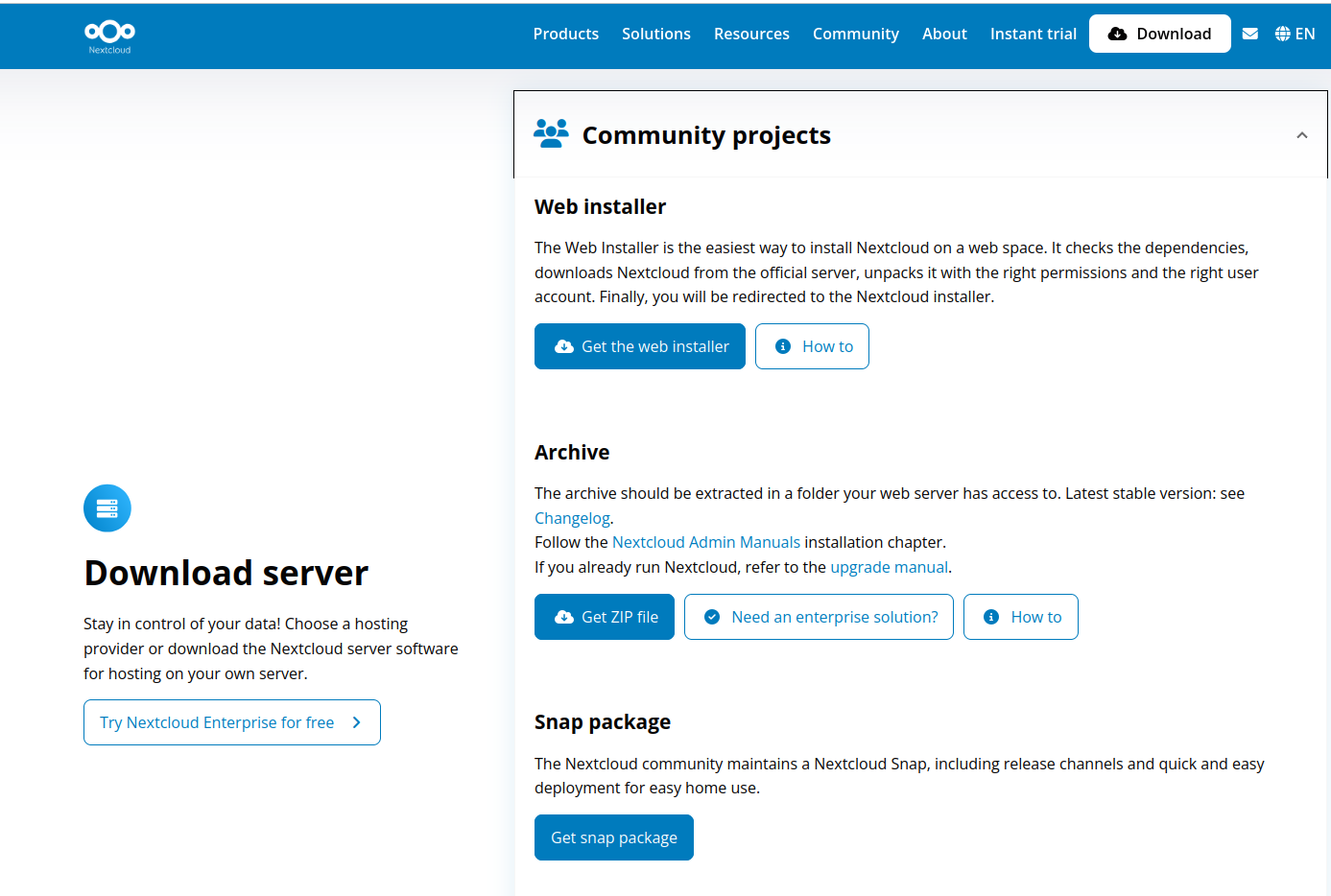Click the Community projects people icon
Screen dimensions: 1331x896
click(x=551, y=134)
